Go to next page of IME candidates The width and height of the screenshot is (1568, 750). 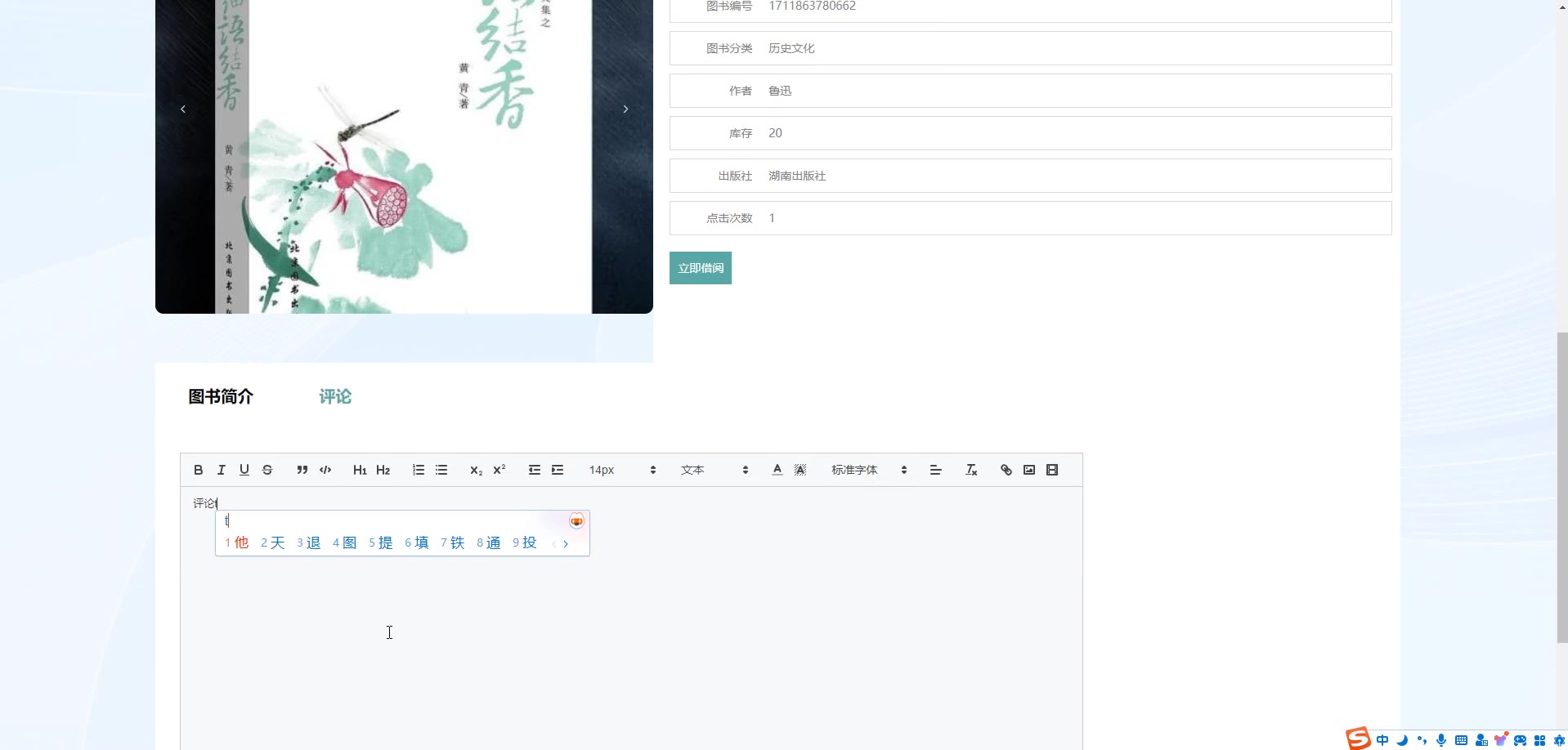pyautogui.click(x=566, y=543)
